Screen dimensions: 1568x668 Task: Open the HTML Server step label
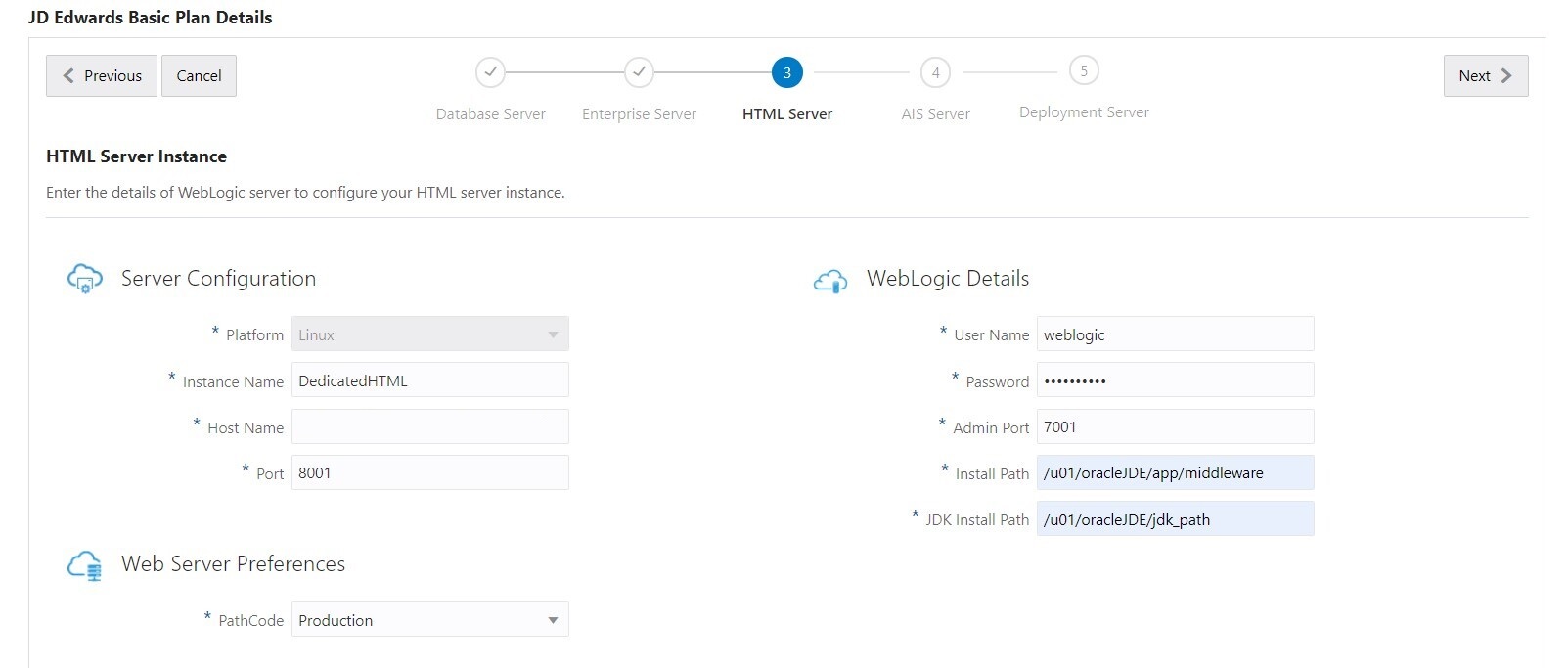[787, 113]
